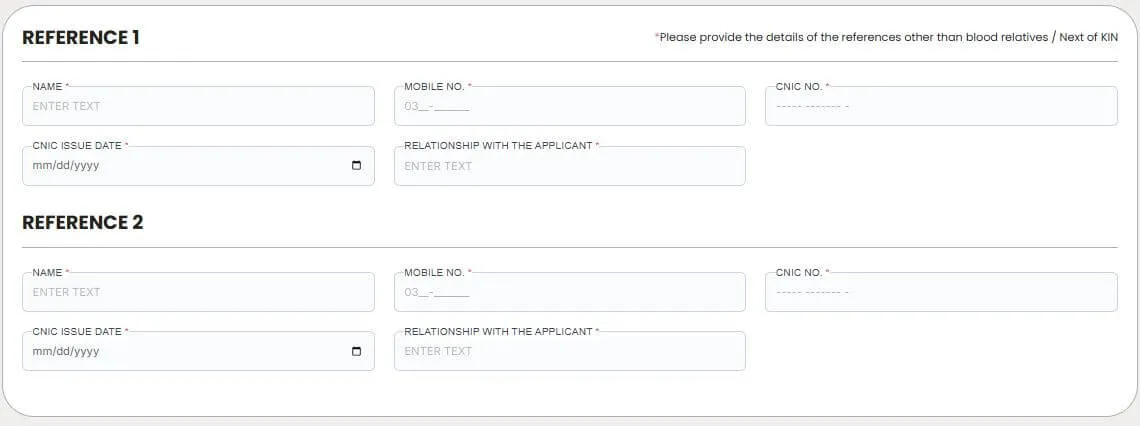Click the REFERENCE 1 section heading
The image size is (1140, 426).
[81, 38]
